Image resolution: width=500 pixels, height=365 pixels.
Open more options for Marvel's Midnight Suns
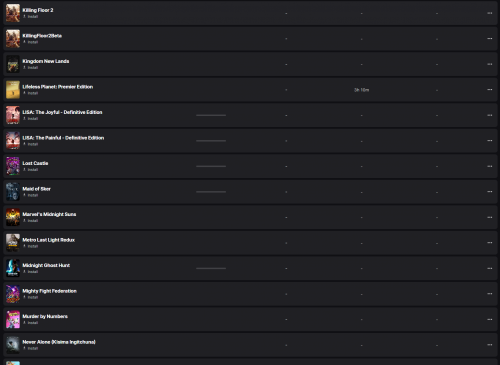click(x=490, y=217)
